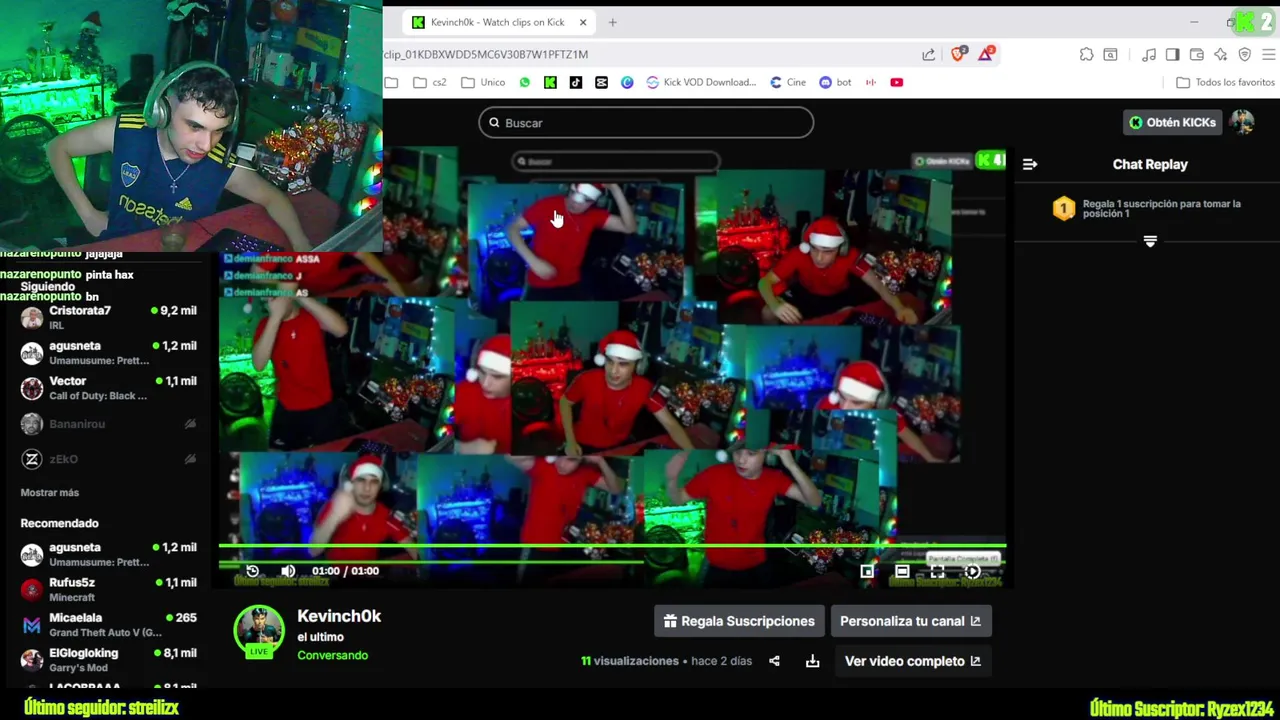Select the Kevinch0k Watch clips tab

click(497, 22)
